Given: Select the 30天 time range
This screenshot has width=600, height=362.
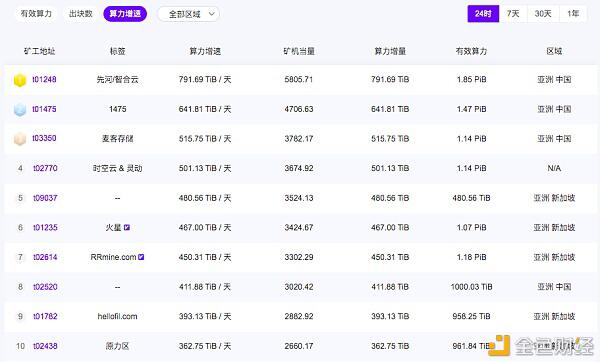Looking at the screenshot, I should tap(543, 14).
